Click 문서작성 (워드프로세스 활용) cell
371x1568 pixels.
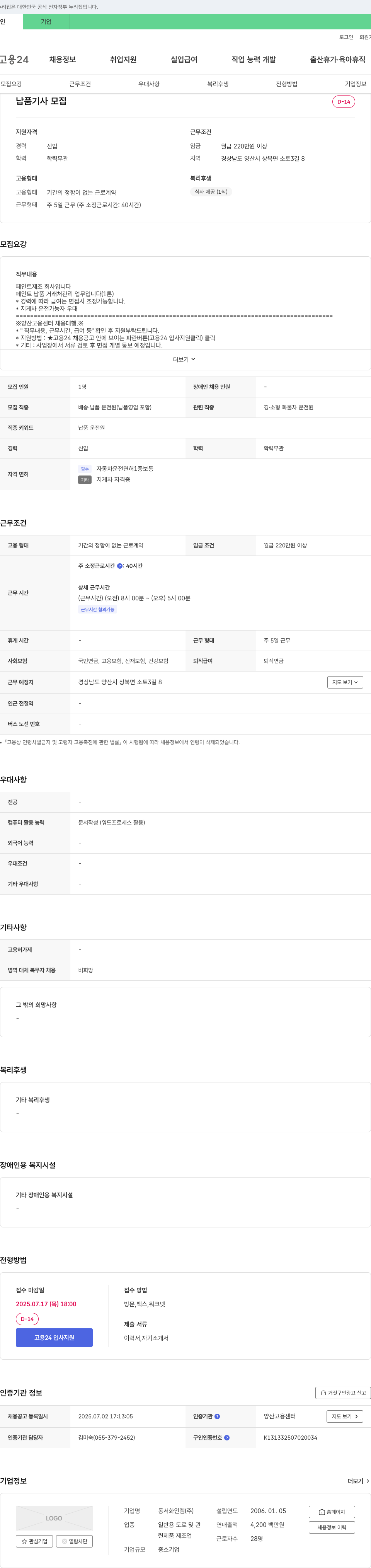click(111, 822)
